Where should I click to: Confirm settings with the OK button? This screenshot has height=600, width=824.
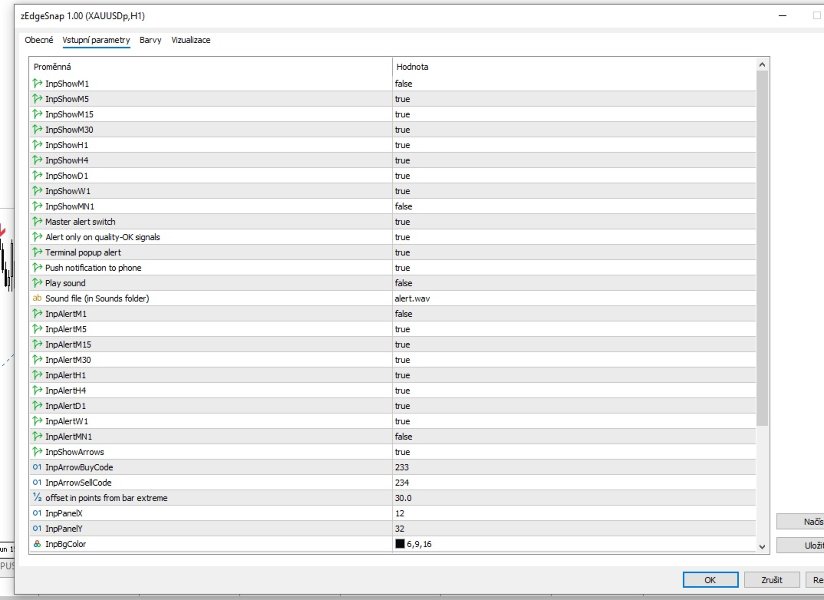coord(710,580)
